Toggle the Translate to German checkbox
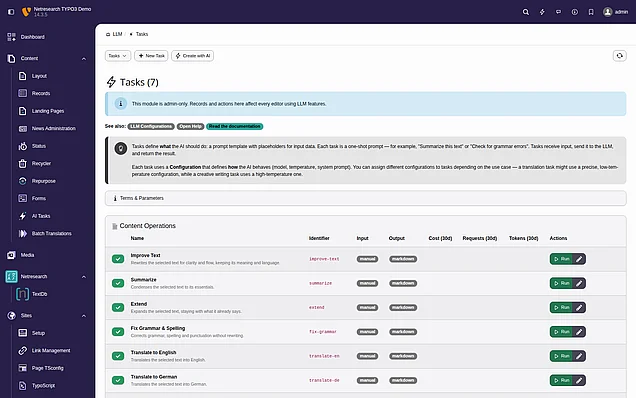Screen dimensions: 636x398 pos(118,381)
